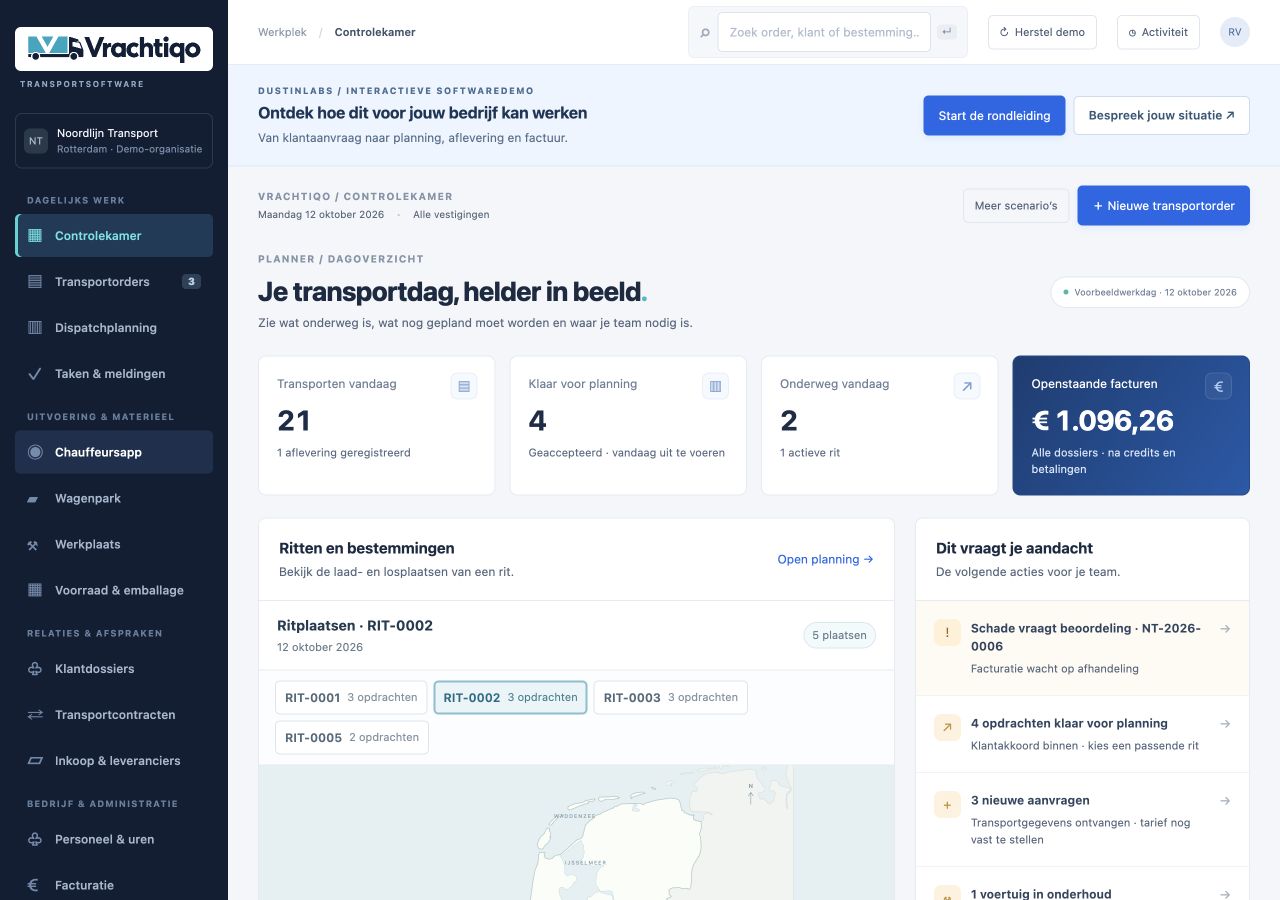The width and height of the screenshot is (1280, 900).
Task: Click the Voorraad & emballage icon
Action: tap(35, 590)
